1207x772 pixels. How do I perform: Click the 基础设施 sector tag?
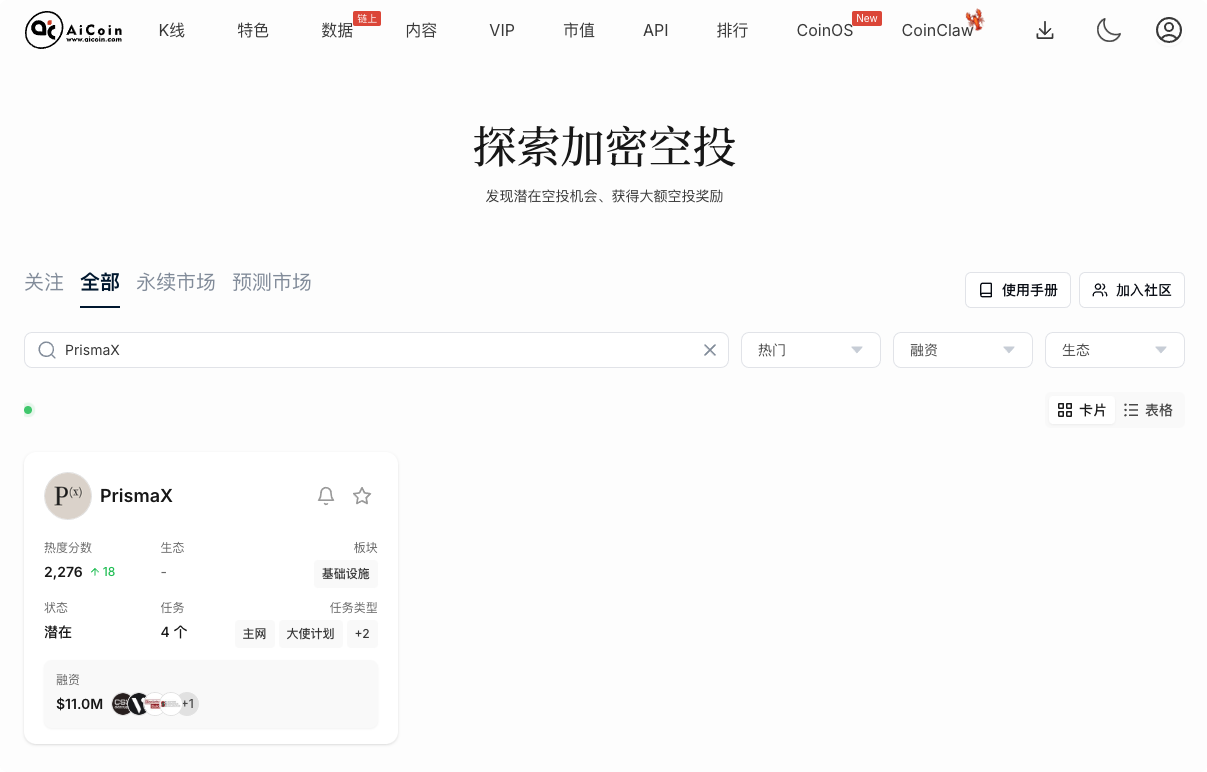(x=346, y=574)
